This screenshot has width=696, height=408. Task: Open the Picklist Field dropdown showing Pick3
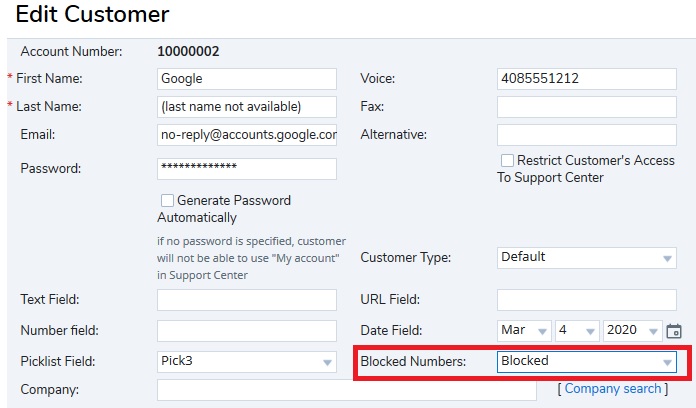click(246, 362)
